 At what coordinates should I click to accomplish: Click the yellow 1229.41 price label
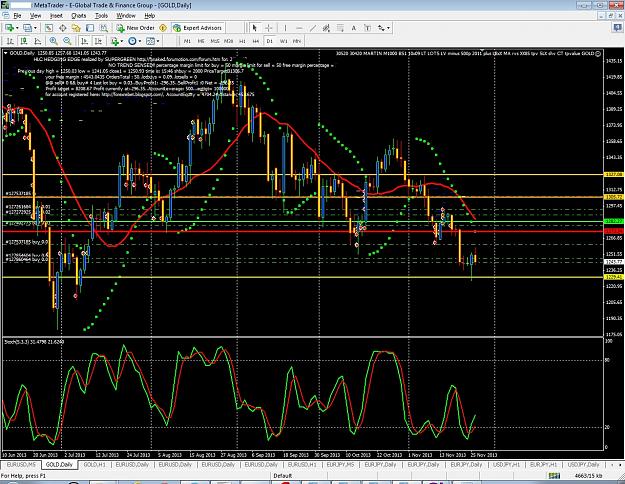tap(614, 277)
